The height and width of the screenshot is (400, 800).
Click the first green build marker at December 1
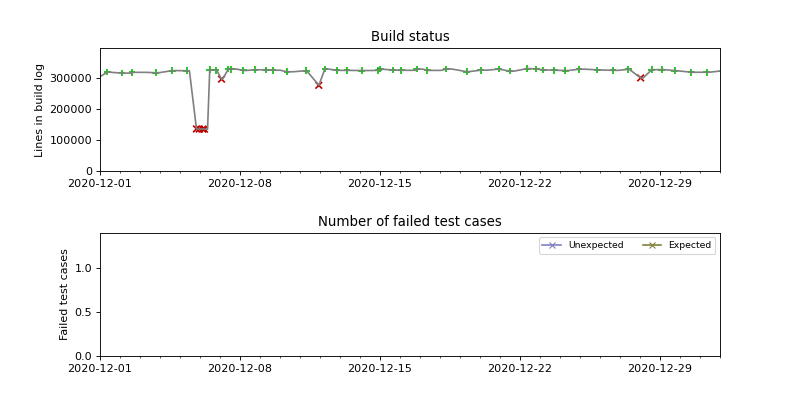click(106, 72)
